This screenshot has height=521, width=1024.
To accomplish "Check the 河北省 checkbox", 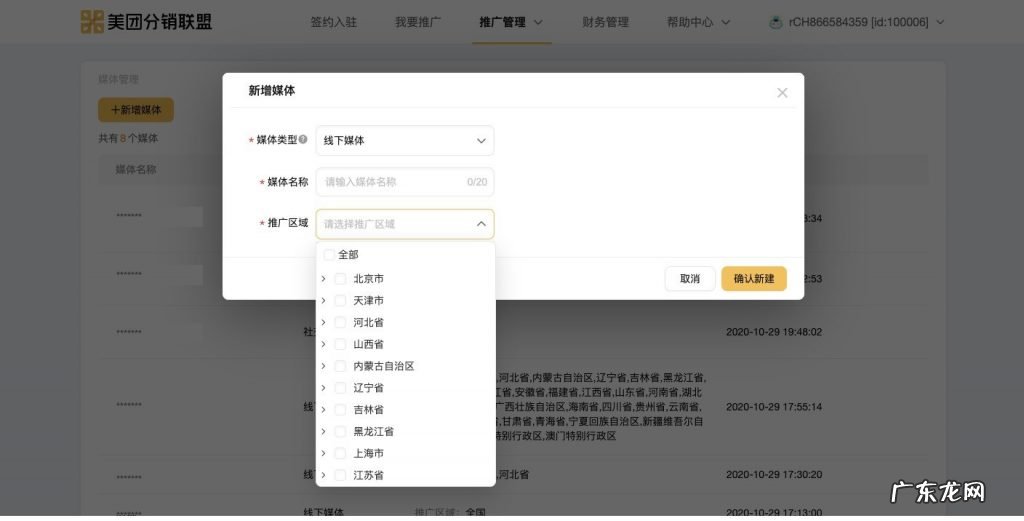I will (x=340, y=323).
